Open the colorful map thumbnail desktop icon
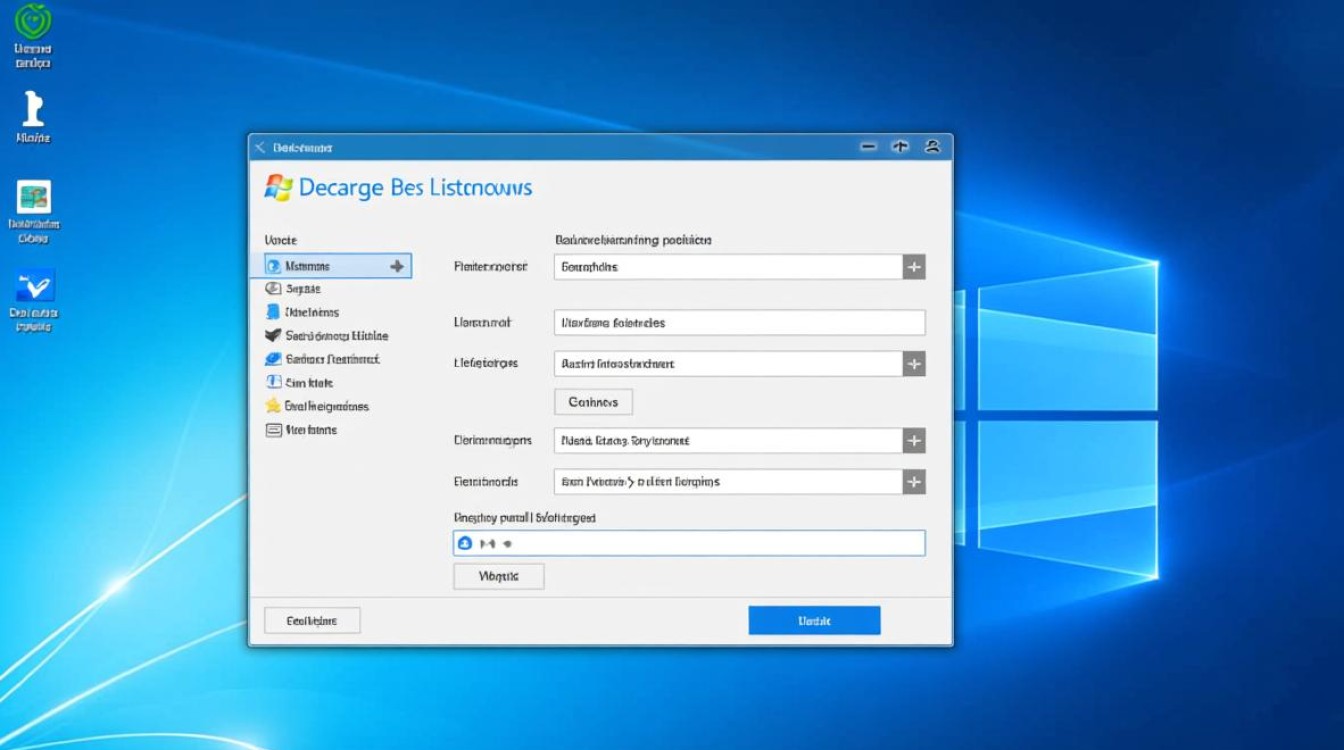This screenshot has width=1344, height=750. click(33, 196)
